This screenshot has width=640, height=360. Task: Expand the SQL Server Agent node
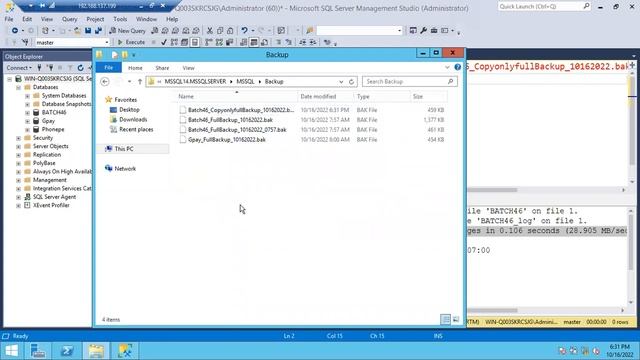point(18,197)
